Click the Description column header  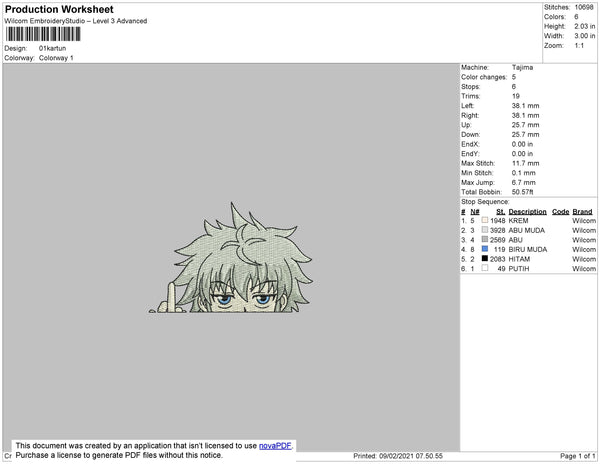tap(527, 212)
